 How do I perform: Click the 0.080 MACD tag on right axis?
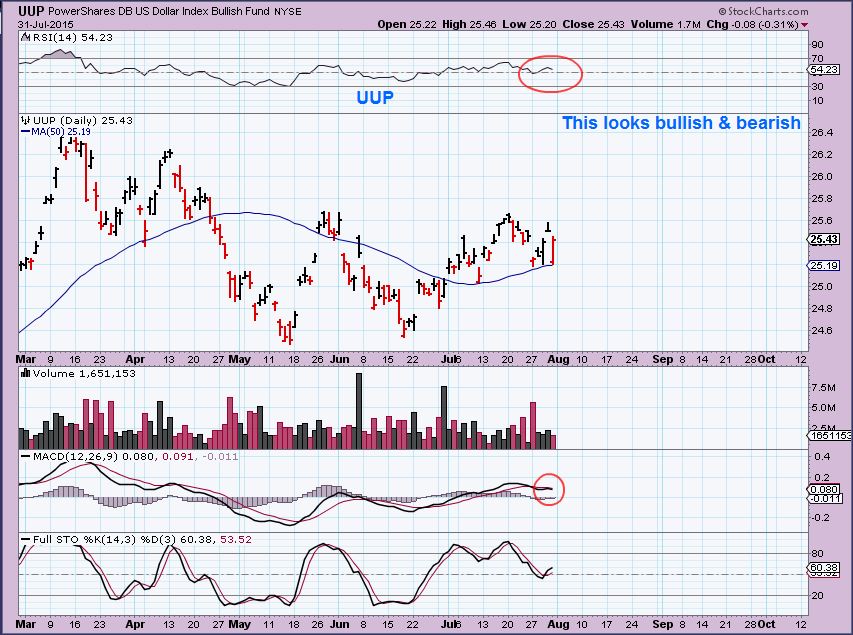(824, 489)
